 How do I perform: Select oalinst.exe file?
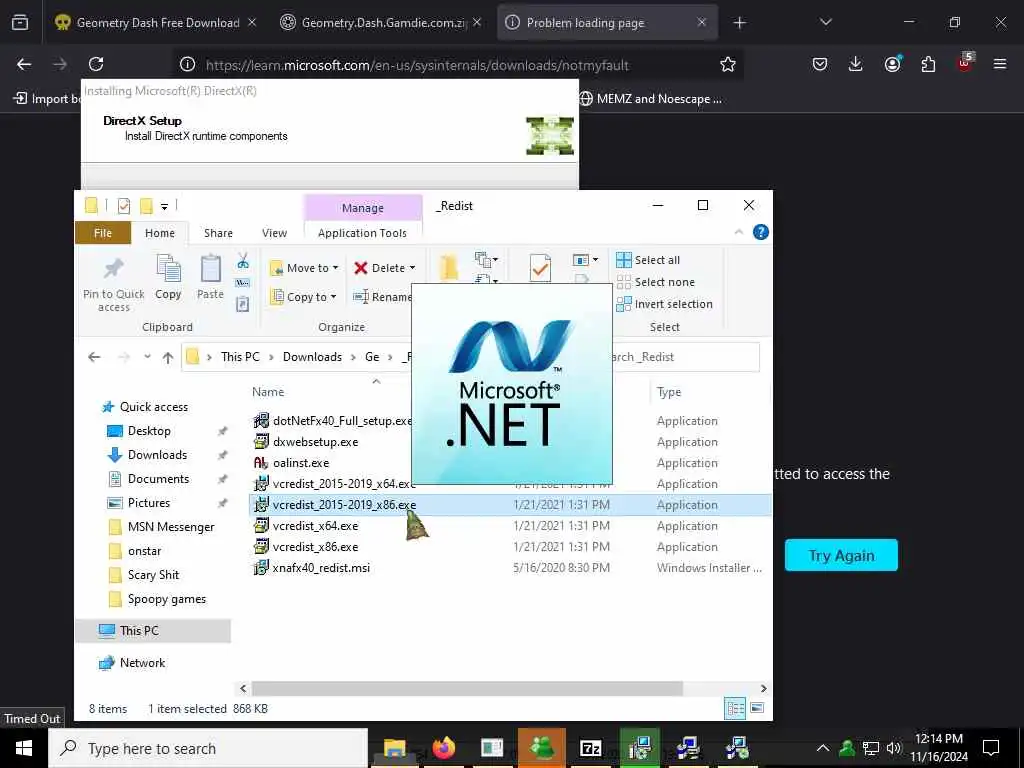click(301, 462)
